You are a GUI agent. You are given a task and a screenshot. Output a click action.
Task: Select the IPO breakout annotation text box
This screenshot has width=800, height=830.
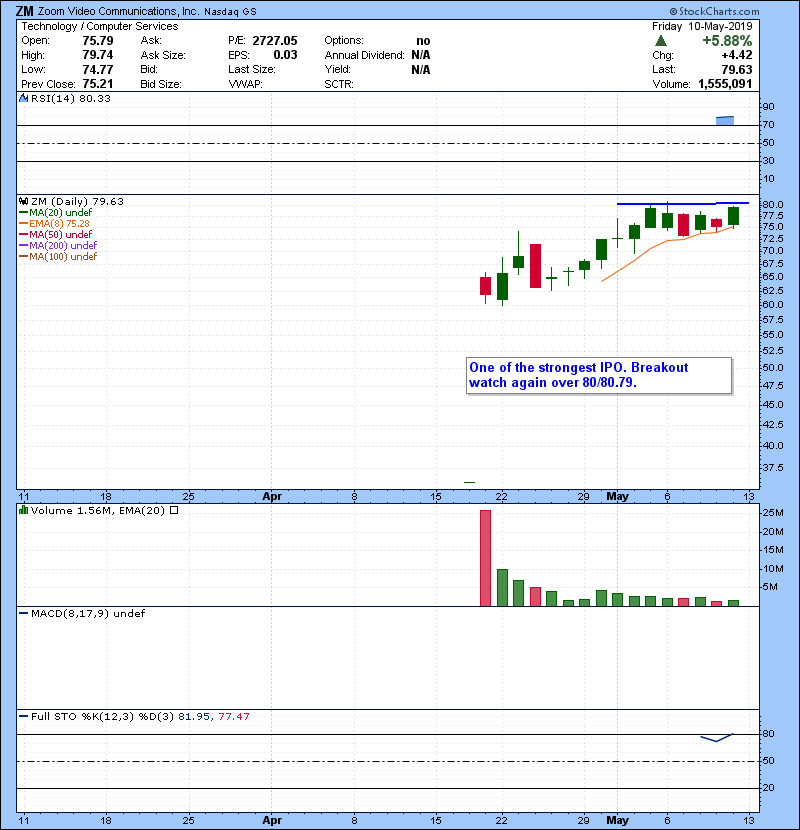[x=598, y=375]
